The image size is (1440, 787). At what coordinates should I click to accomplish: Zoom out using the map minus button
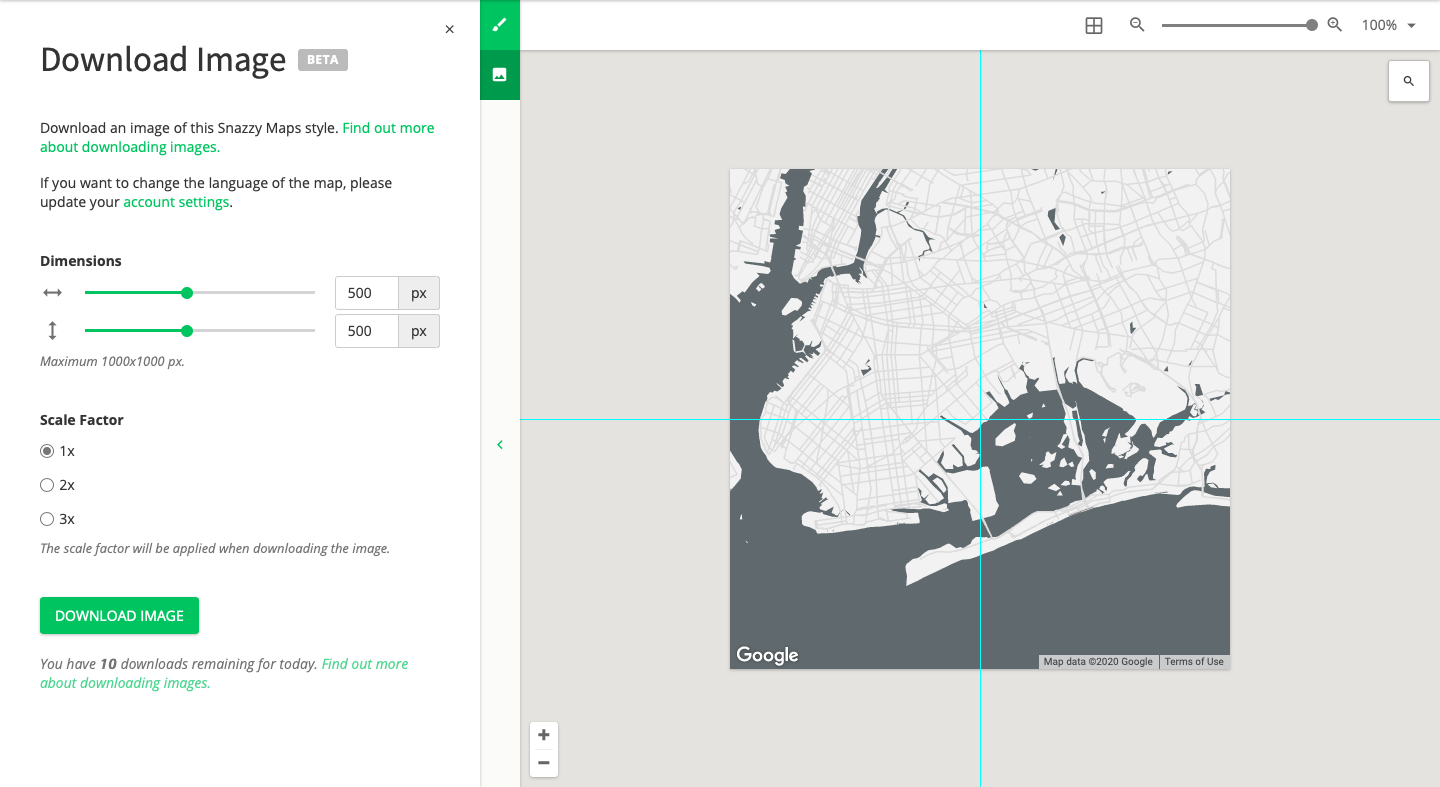point(544,763)
